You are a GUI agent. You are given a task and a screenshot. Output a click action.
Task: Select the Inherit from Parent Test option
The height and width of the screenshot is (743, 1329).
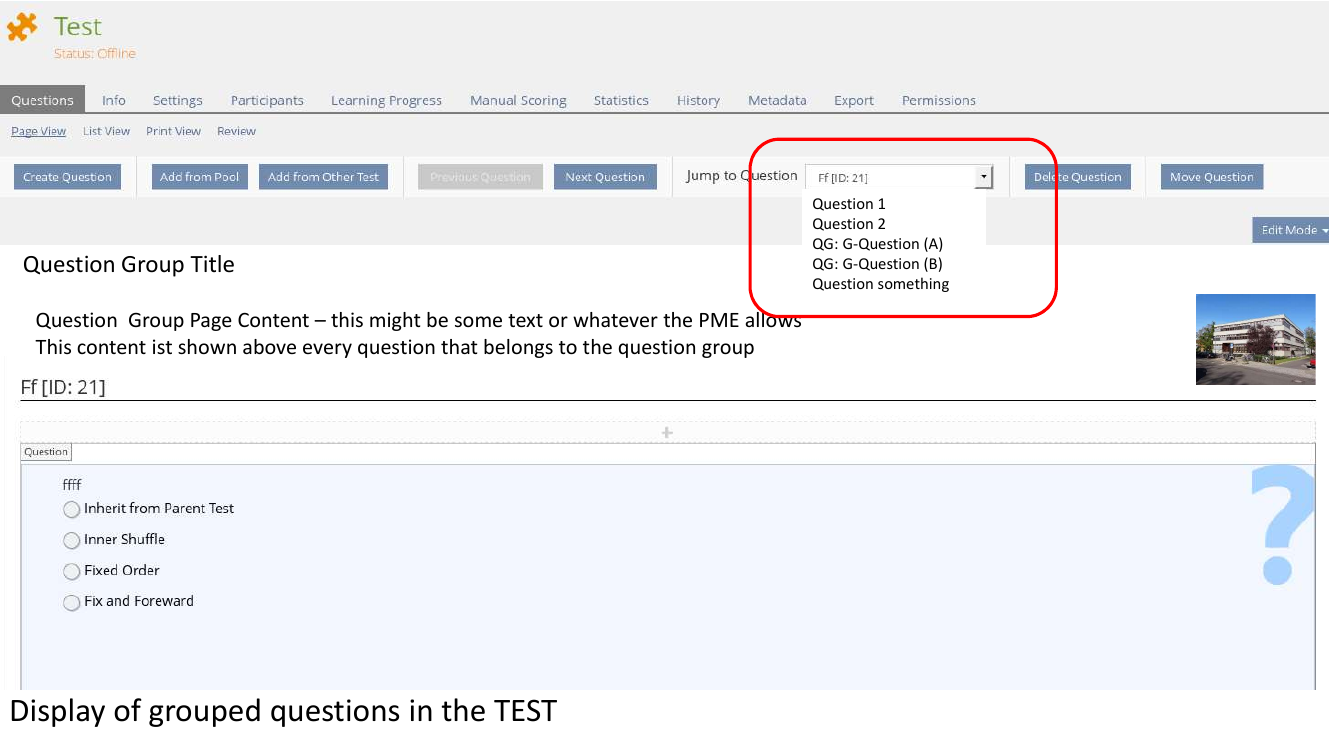tap(72, 510)
